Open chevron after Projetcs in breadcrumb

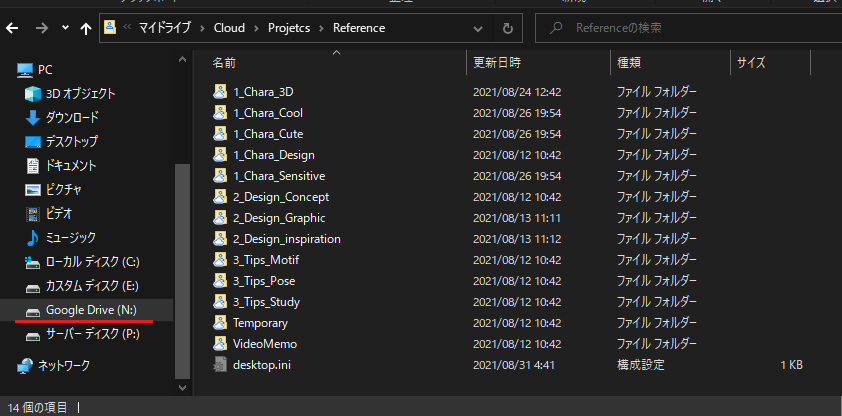[x=322, y=28]
